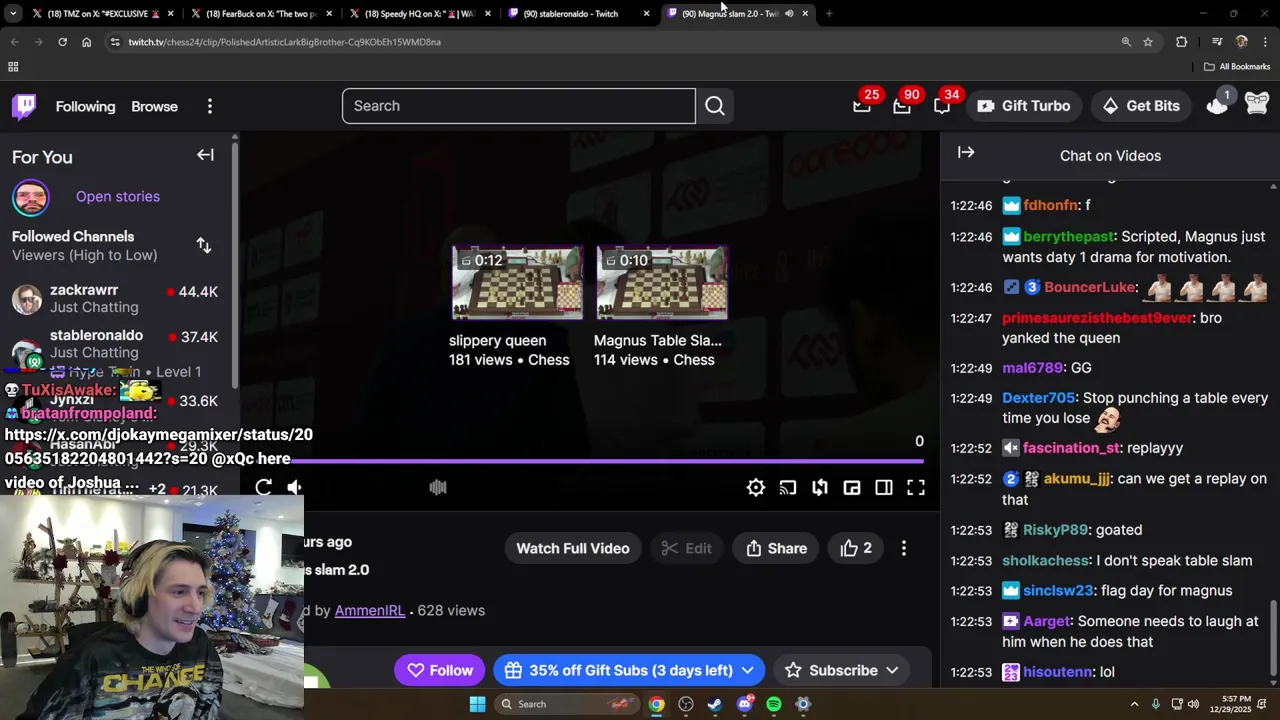Click the search magnifier button
The width and height of the screenshot is (1280, 720).
715,106
